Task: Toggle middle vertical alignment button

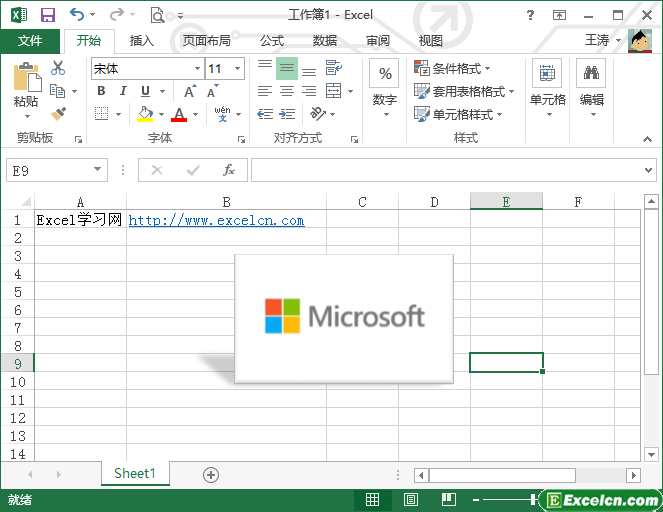Action: tap(287, 69)
